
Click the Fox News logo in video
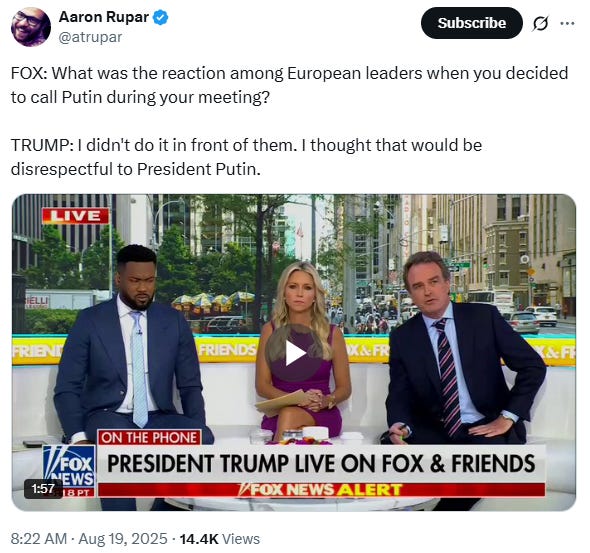coord(69,471)
